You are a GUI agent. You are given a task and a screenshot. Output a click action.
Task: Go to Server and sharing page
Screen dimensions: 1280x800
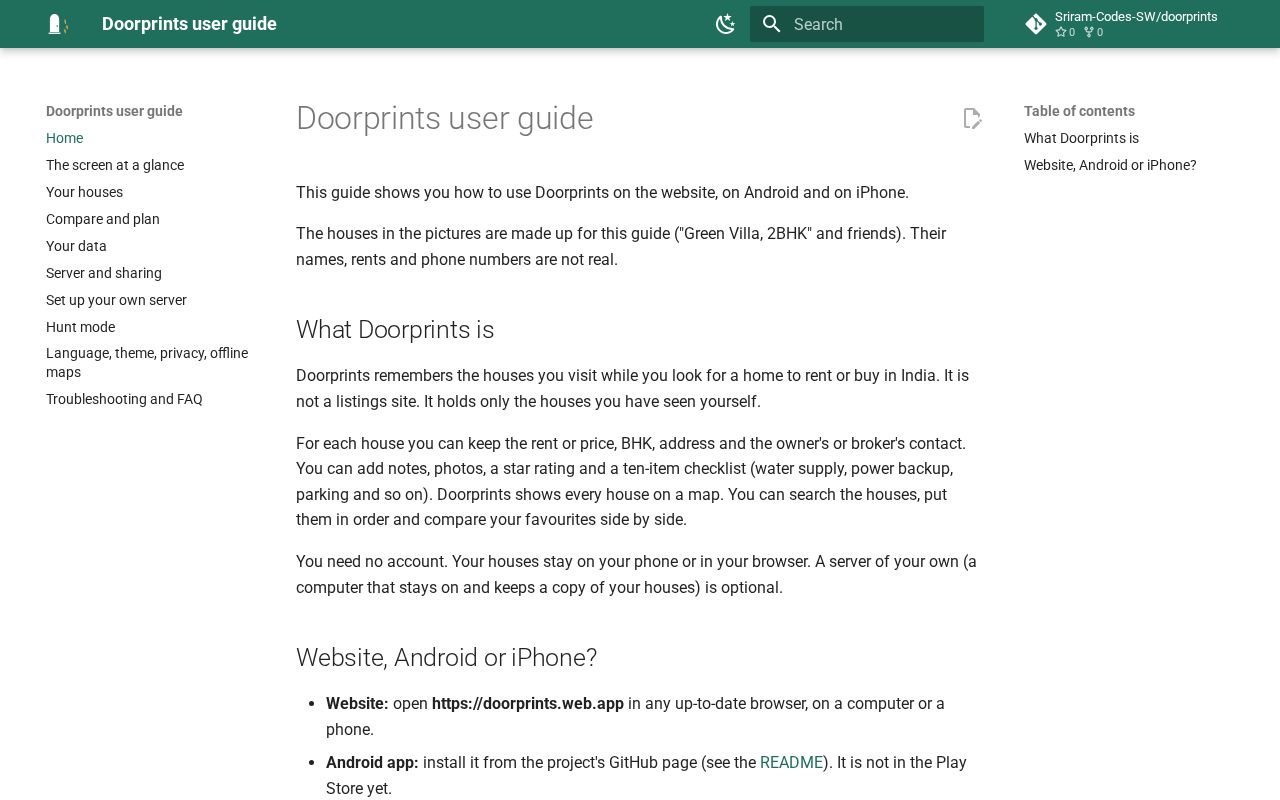[x=104, y=273]
